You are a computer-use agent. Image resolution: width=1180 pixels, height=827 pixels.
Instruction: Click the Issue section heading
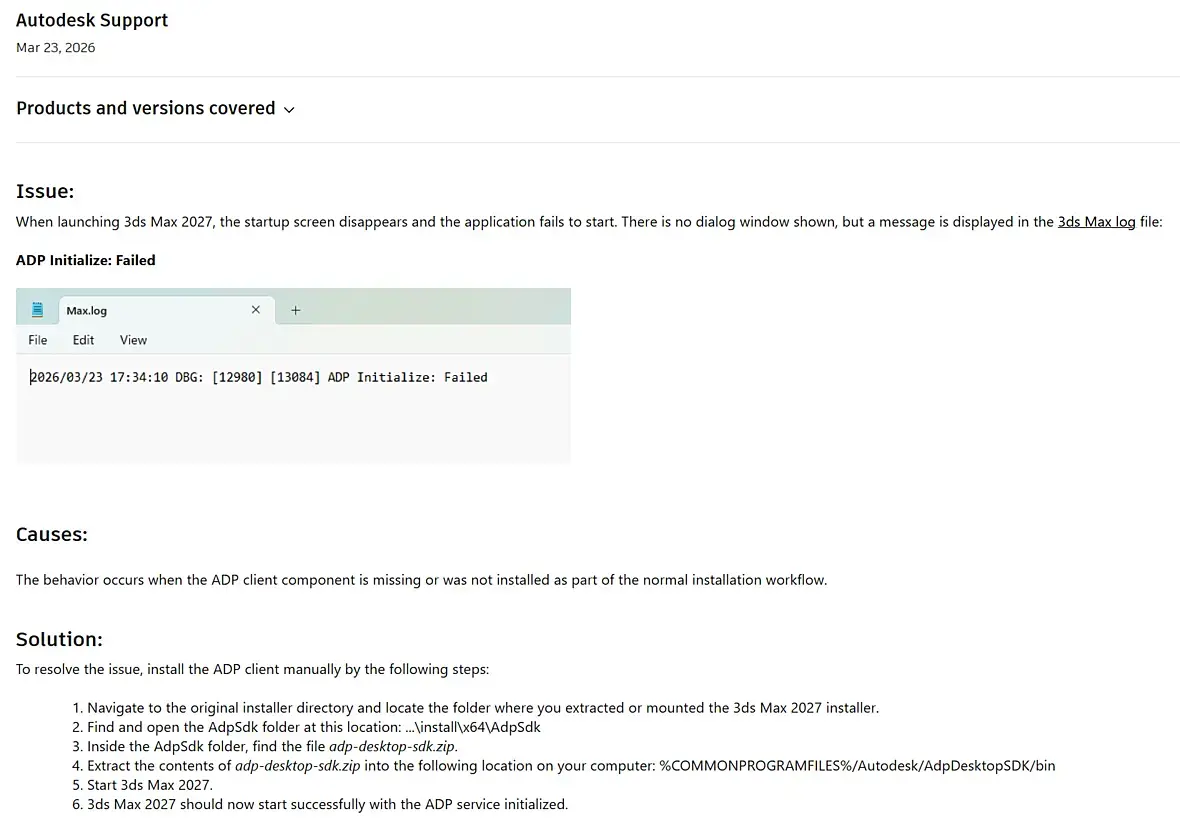click(x=45, y=191)
